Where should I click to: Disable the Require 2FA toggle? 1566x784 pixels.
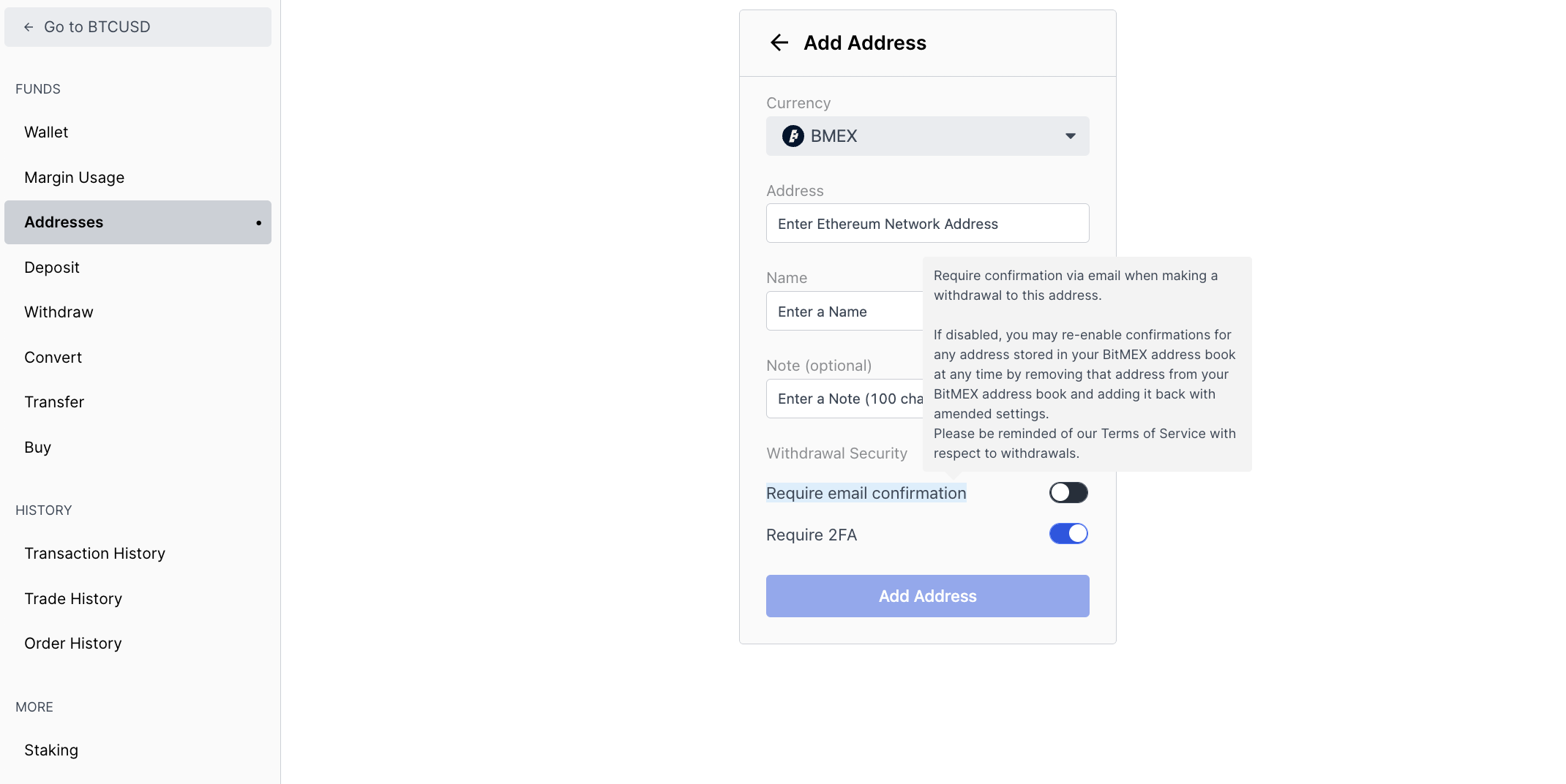click(1068, 534)
